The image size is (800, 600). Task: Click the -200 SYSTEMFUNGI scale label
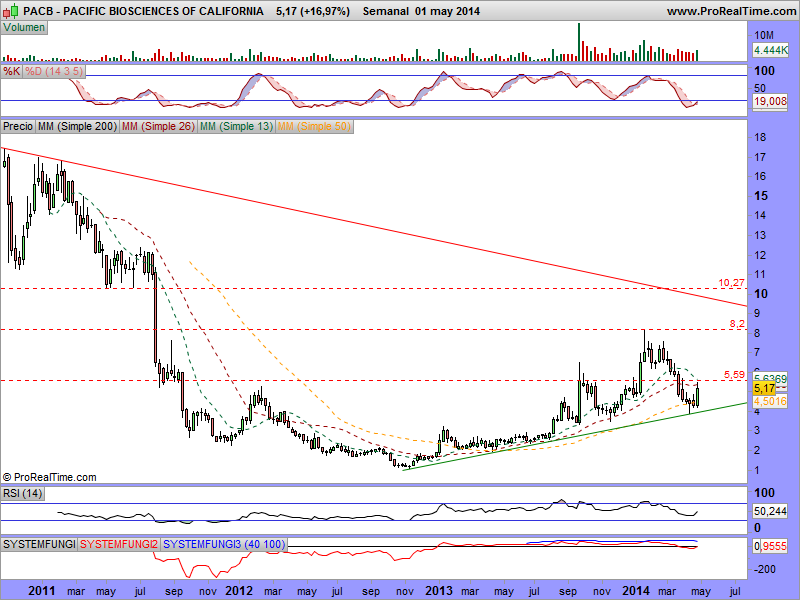coord(765,569)
